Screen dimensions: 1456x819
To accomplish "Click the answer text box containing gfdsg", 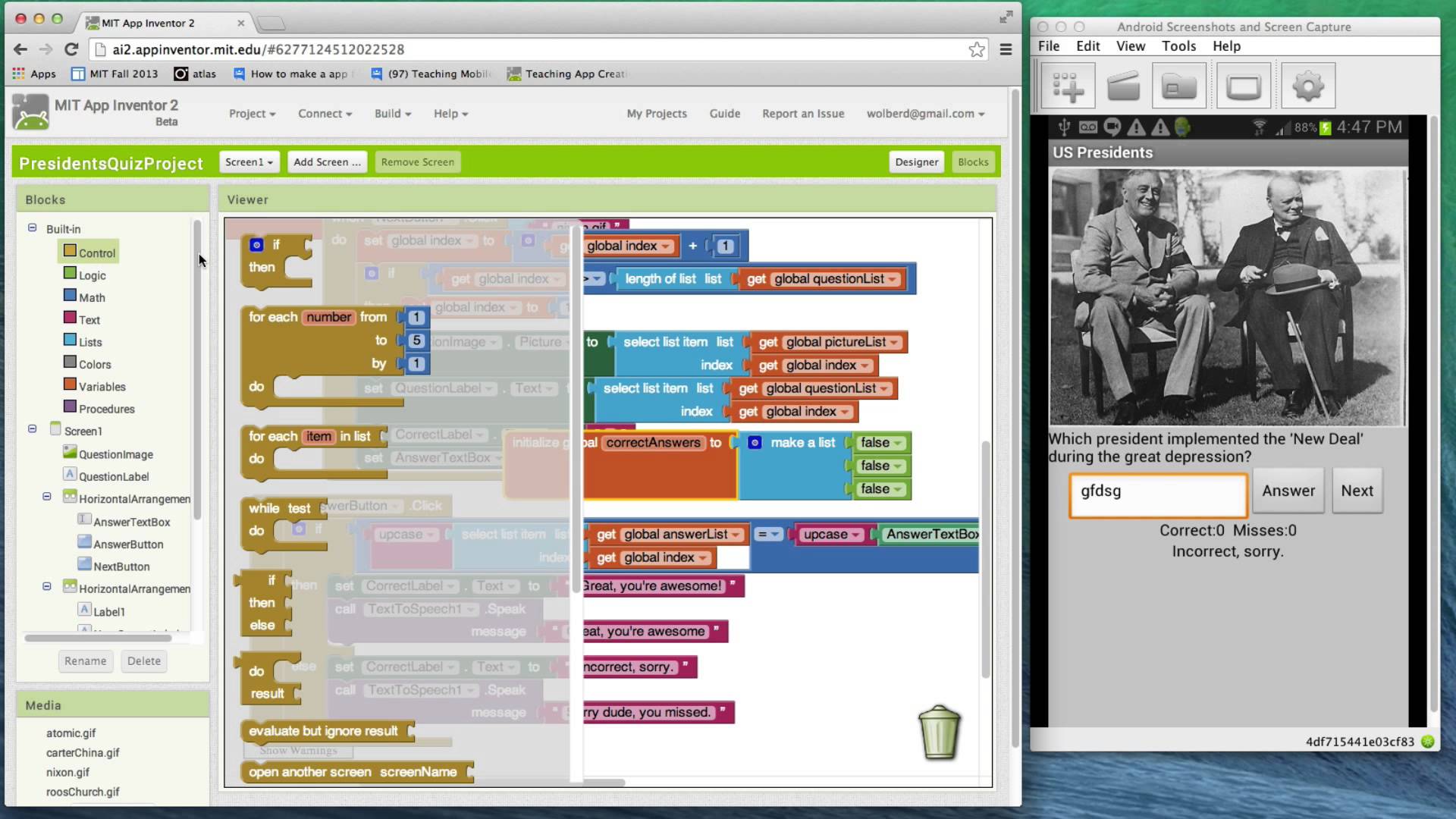I will [1158, 496].
